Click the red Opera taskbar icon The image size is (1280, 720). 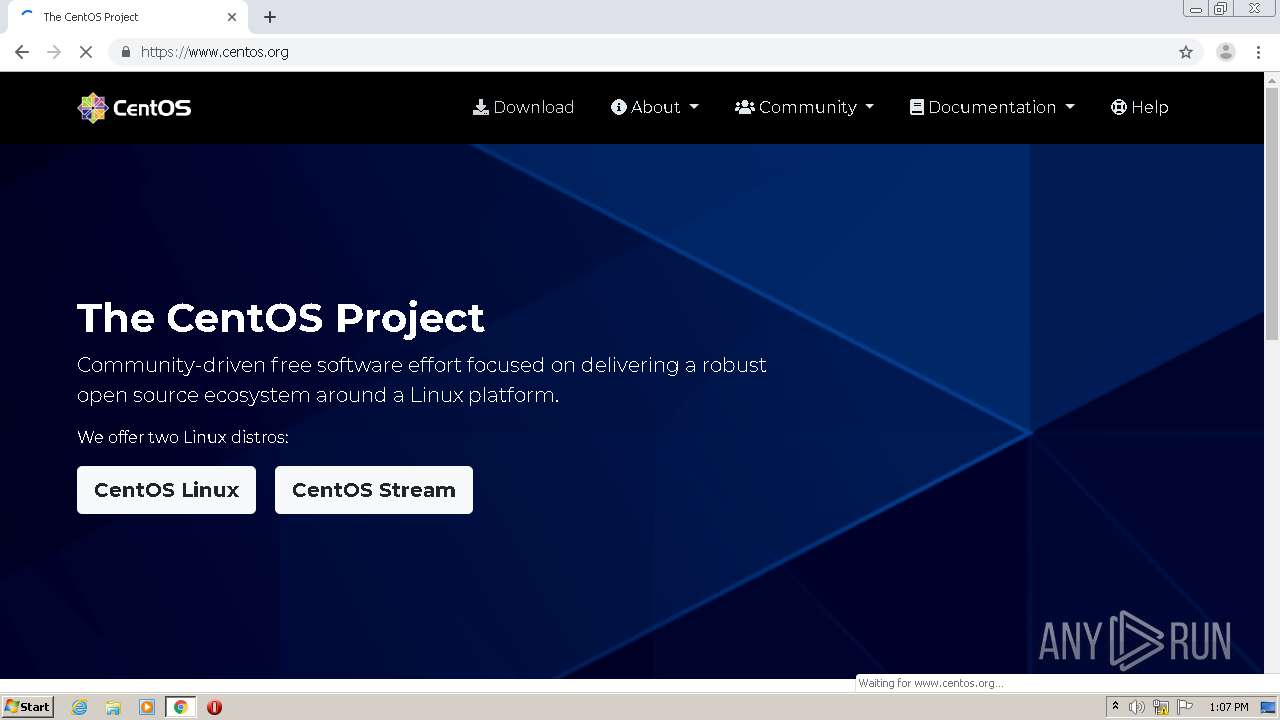pyautogui.click(x=214, y=707)
